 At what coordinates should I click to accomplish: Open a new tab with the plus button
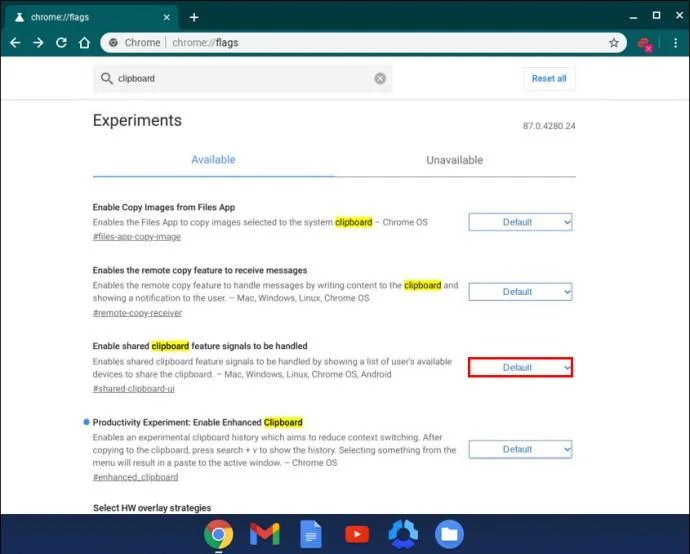(x=194, y=17)
